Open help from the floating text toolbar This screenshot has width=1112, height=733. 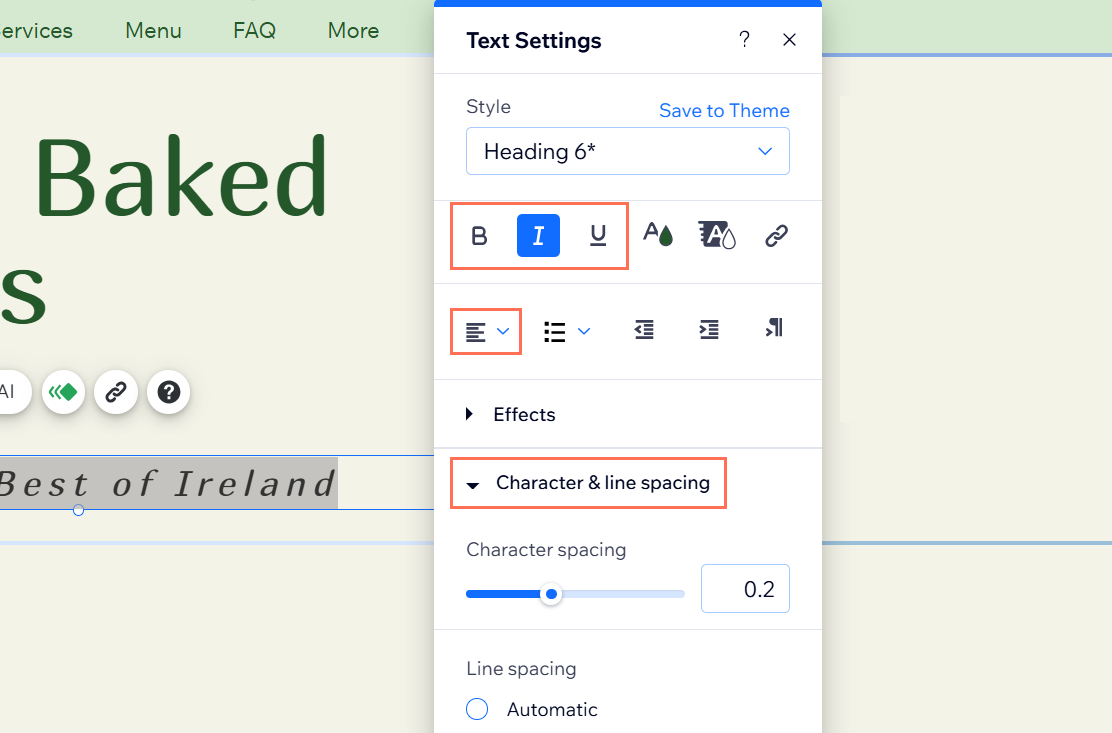click(168, 392)
